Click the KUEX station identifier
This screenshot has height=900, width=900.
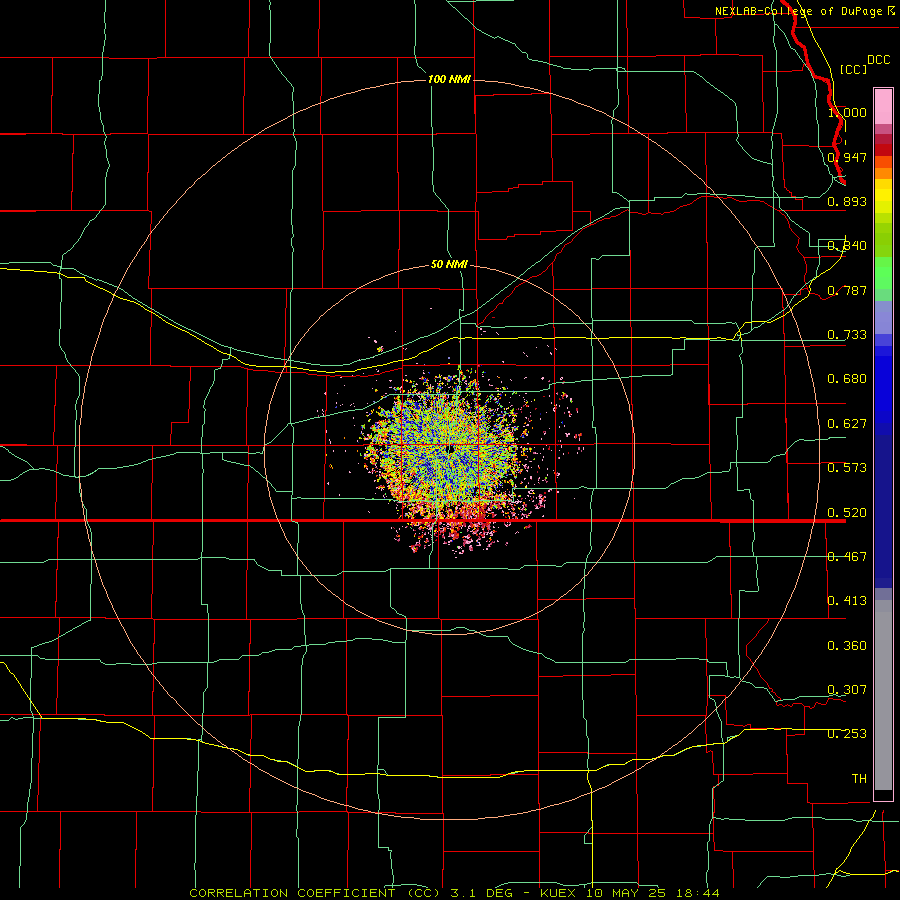558,893
